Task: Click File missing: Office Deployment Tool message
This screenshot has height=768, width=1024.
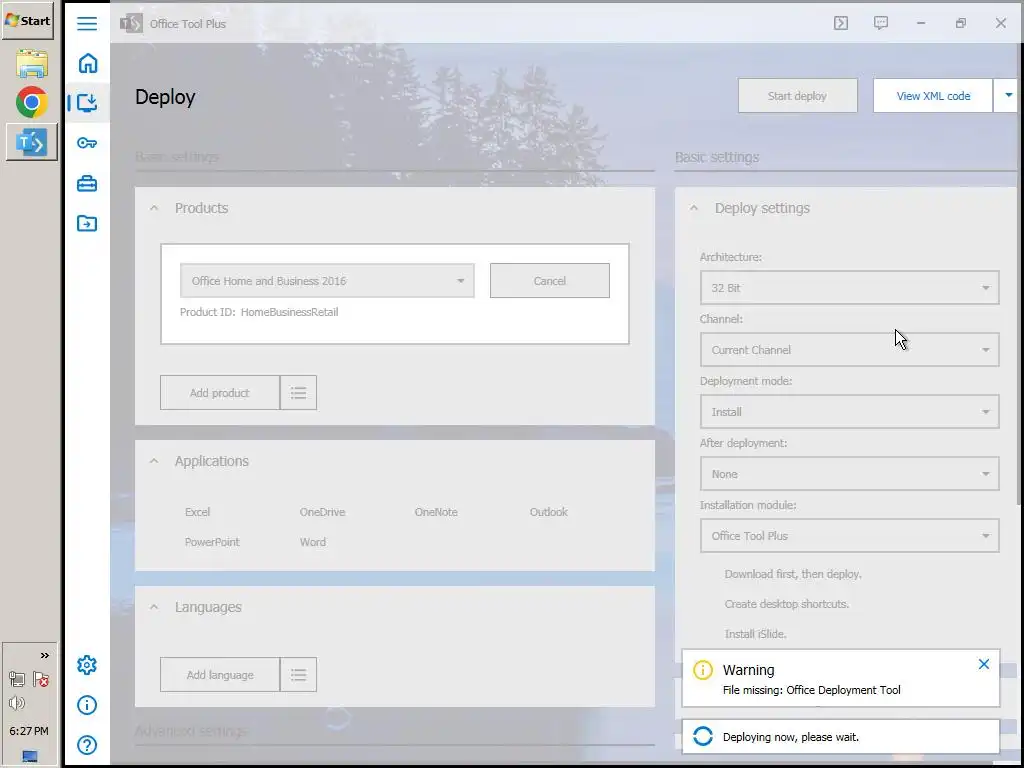Action: 811,690
